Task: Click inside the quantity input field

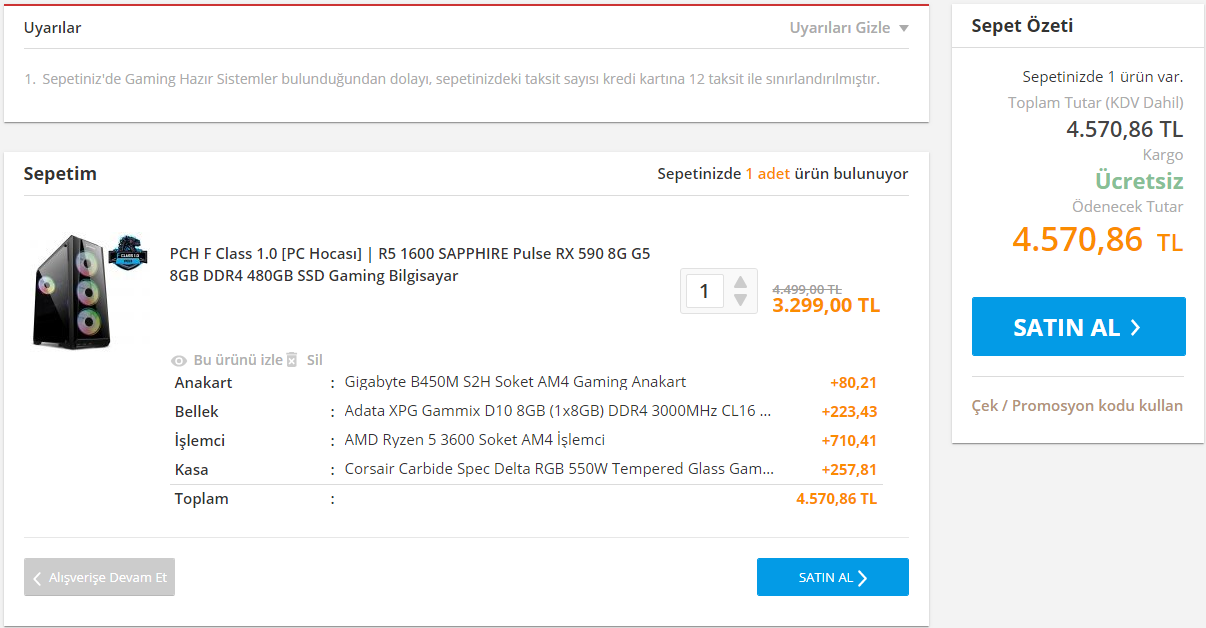Action: (x=704, y=290)
